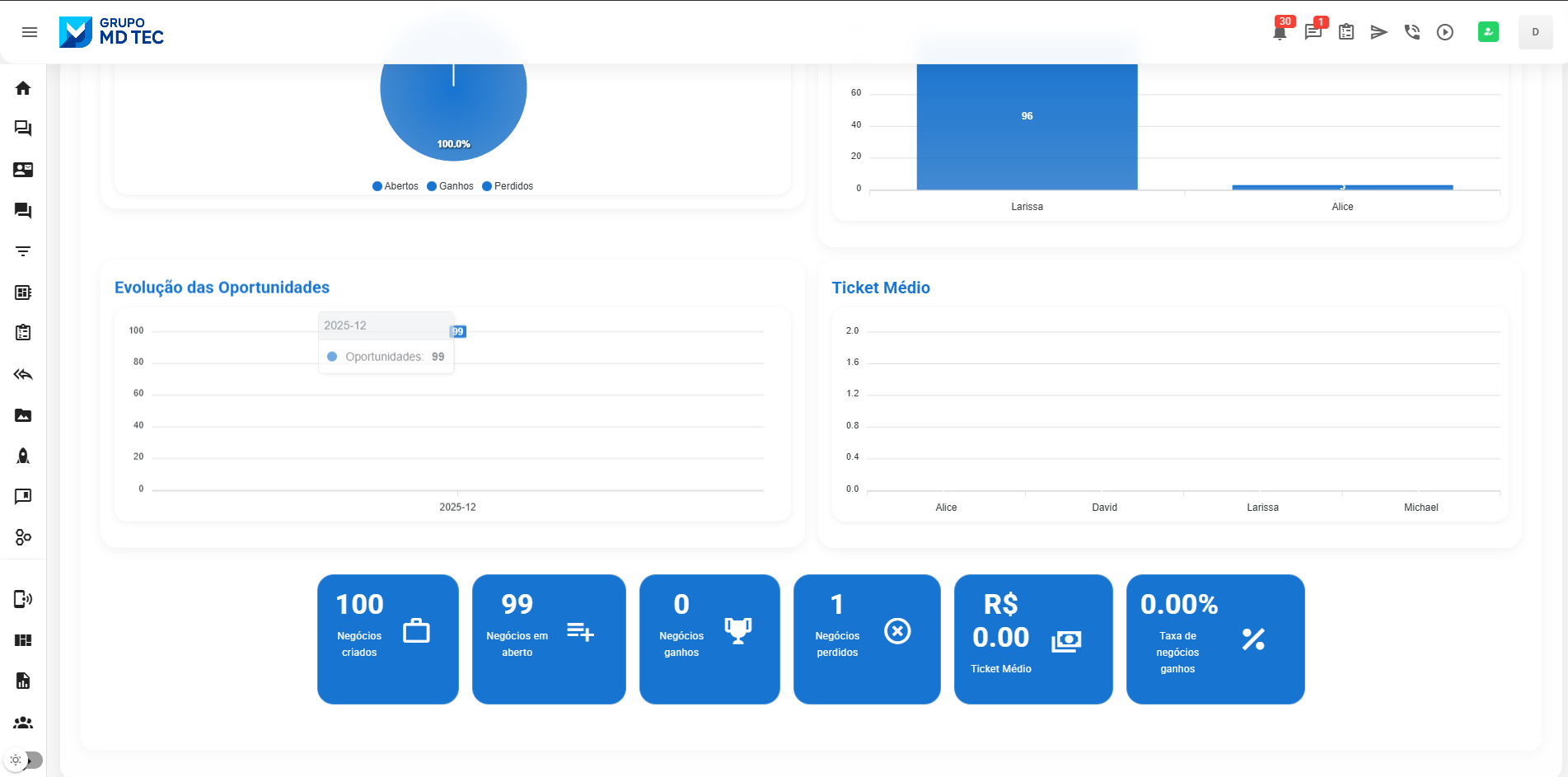This screenshot has width=1568, height=777.
Task: Open the contact card icon in sidebar
Action: tap(23, 170)
